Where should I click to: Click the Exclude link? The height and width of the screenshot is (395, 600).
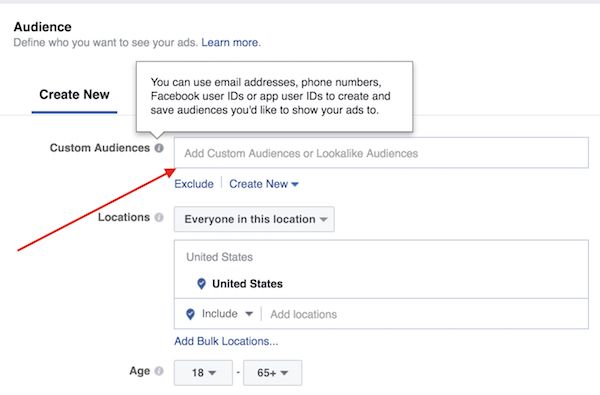point(194,184)
